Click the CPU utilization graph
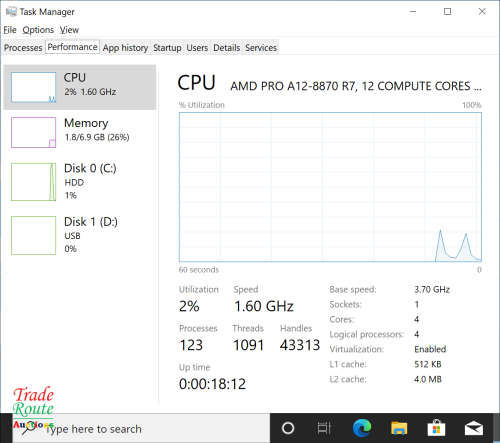This screenshot has height=443, width=500. [330, 187]
